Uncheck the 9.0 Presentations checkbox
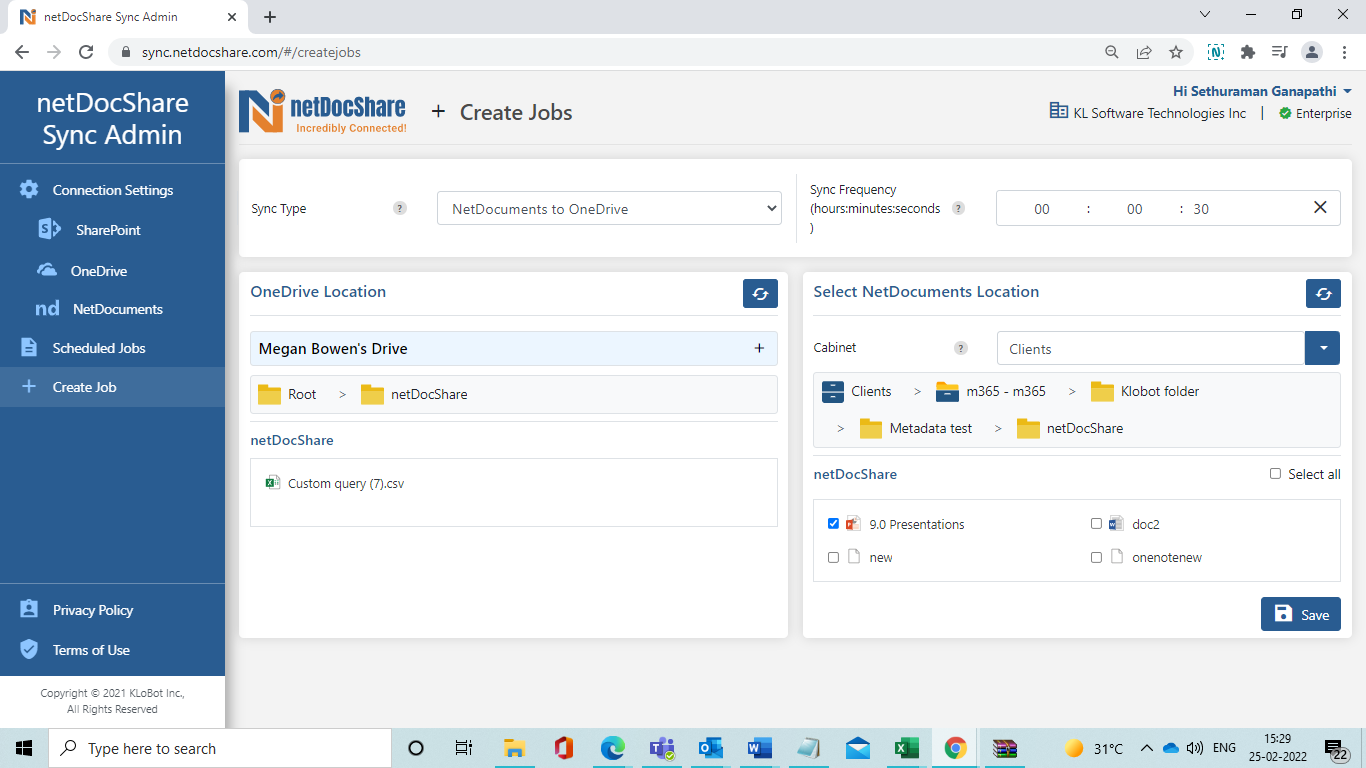 [833, 524]
